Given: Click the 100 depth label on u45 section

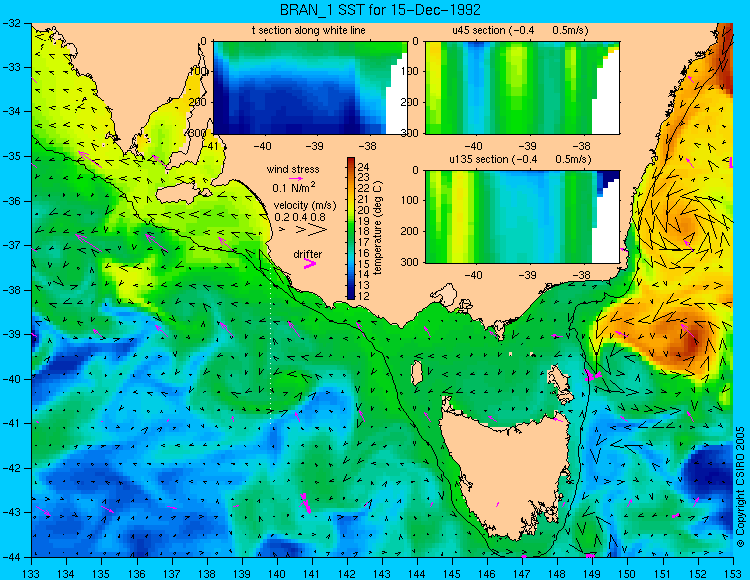Looking at the screenshot, I should [x=412, y=71].
